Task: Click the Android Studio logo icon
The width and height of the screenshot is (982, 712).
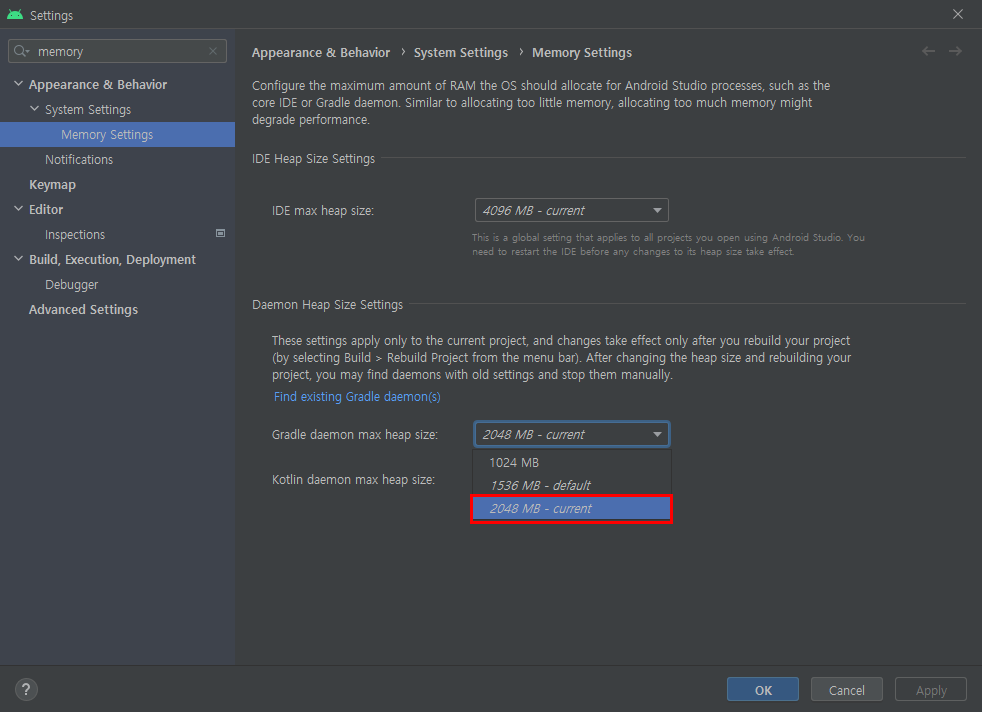Action: point(15,14)
